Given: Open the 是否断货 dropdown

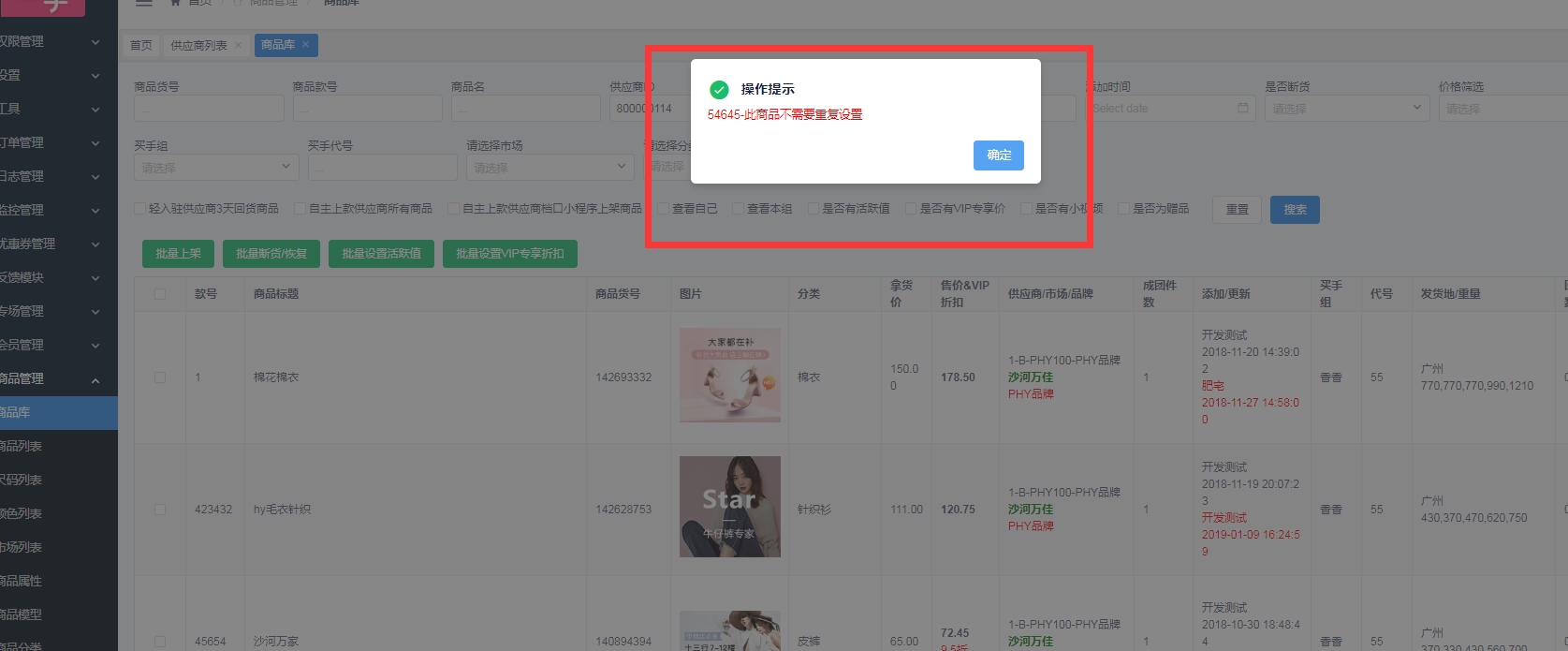Looking at the screenshot, I should (1347, 109).
